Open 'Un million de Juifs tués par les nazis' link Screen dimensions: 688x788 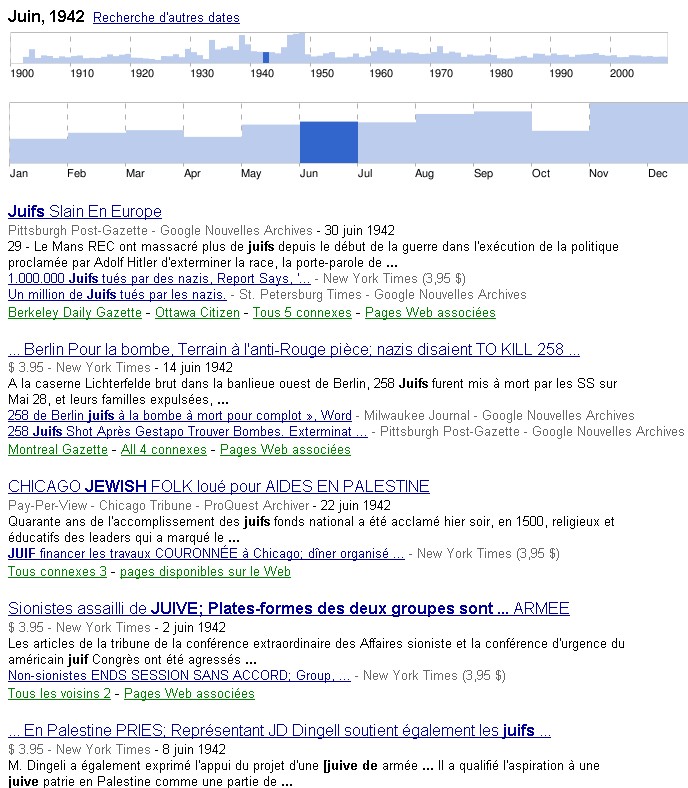point(117,294)
